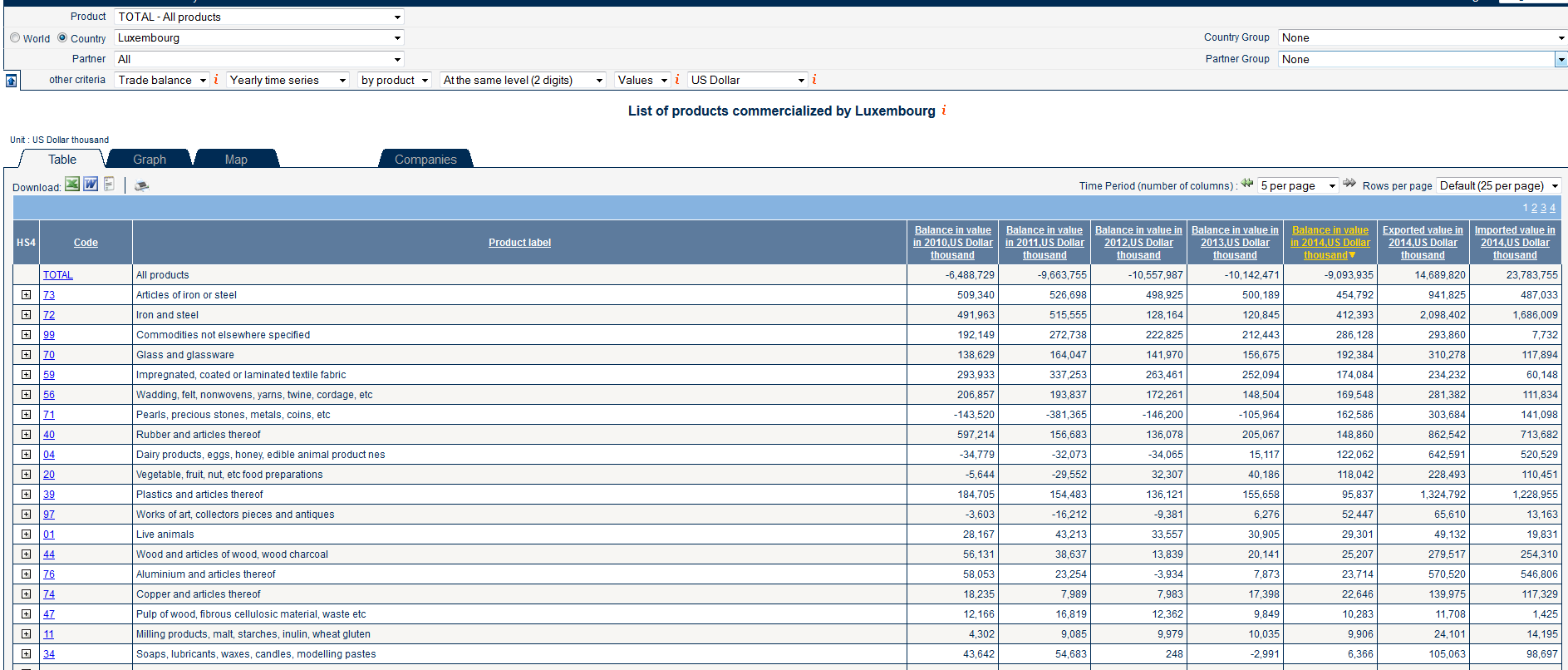Sort by Product label column header
Screen dimensions: 1568x670
point(519,243)
